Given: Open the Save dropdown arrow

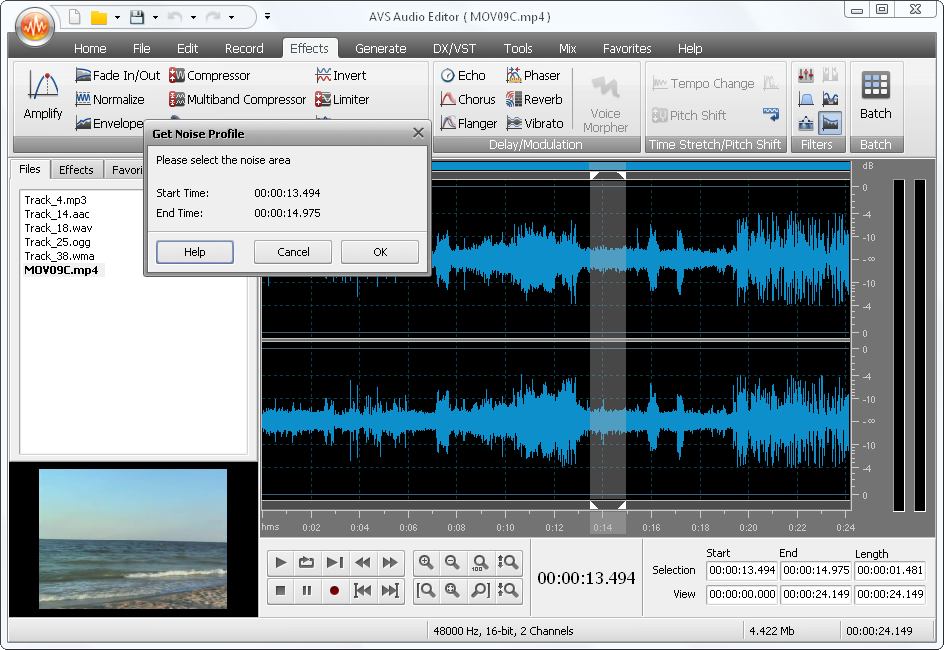Looking at the screenshot, I should (x=155, y=16).
